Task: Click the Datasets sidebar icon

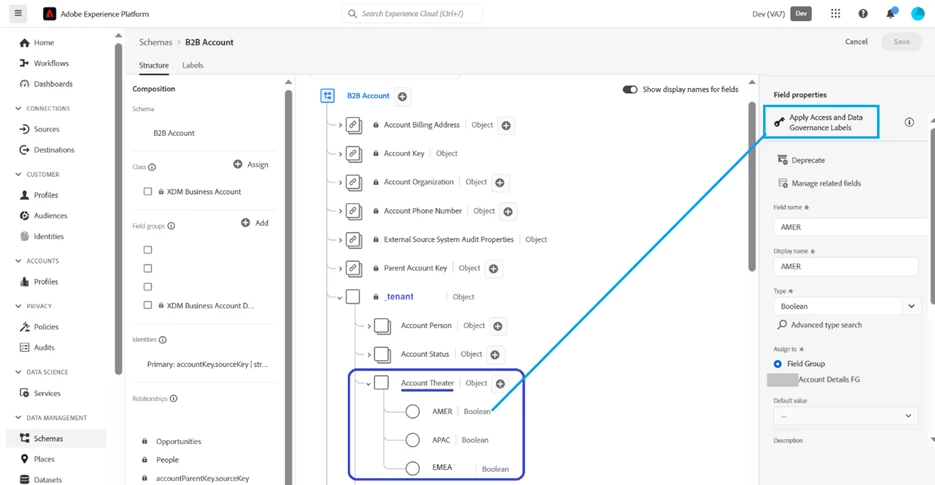Action: tap(24, 480)
